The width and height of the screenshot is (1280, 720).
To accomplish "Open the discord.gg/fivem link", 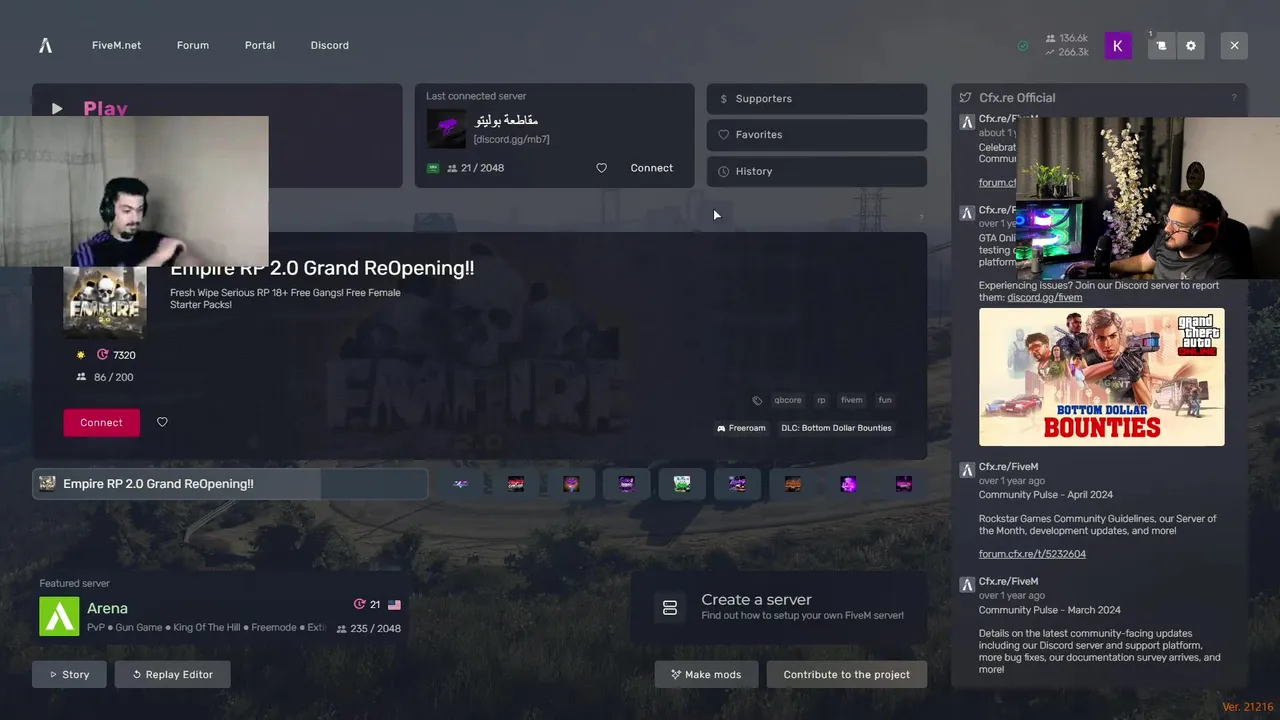I will pos(1044,298).
